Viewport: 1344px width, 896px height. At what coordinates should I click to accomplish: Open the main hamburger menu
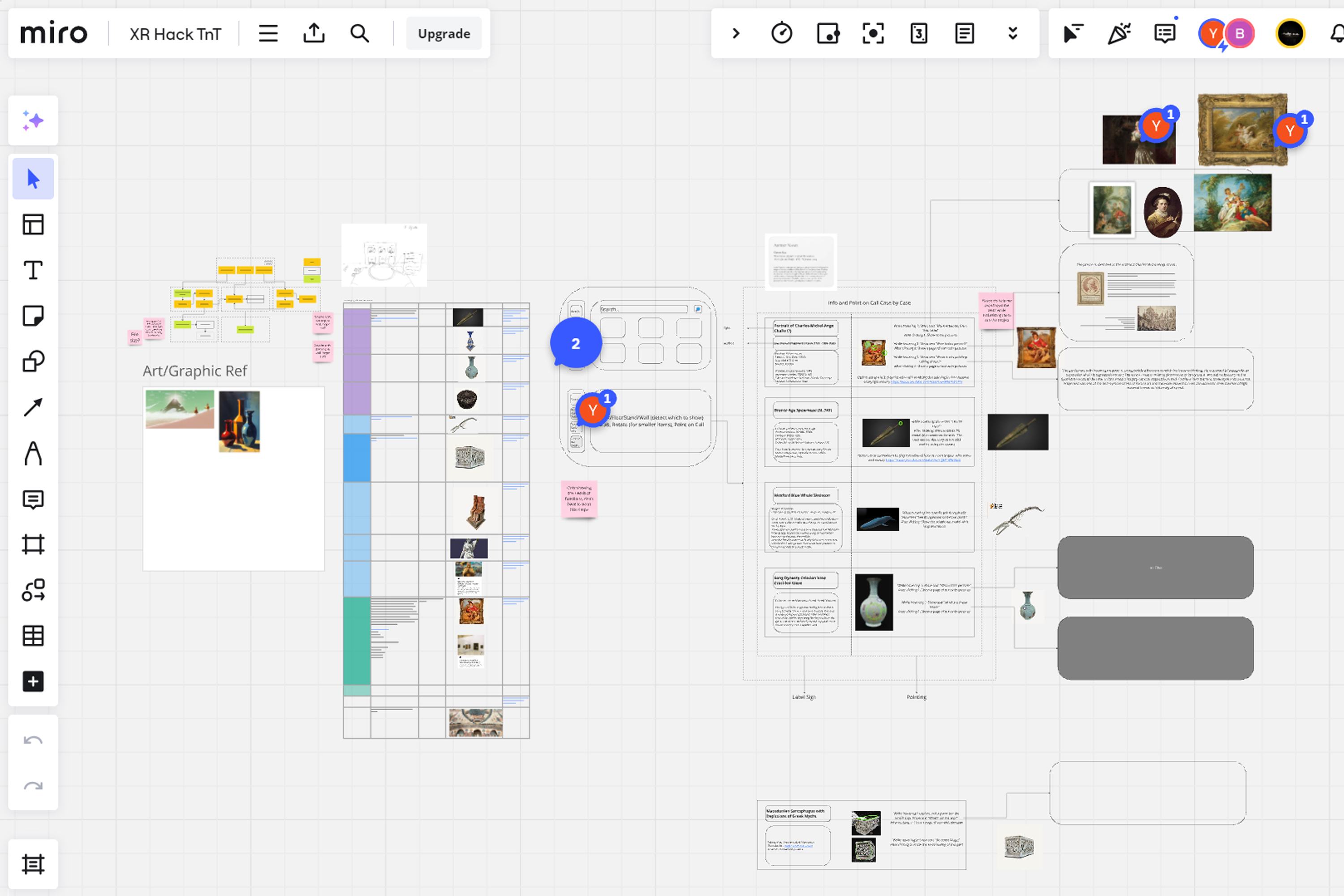tap(268, 33)
